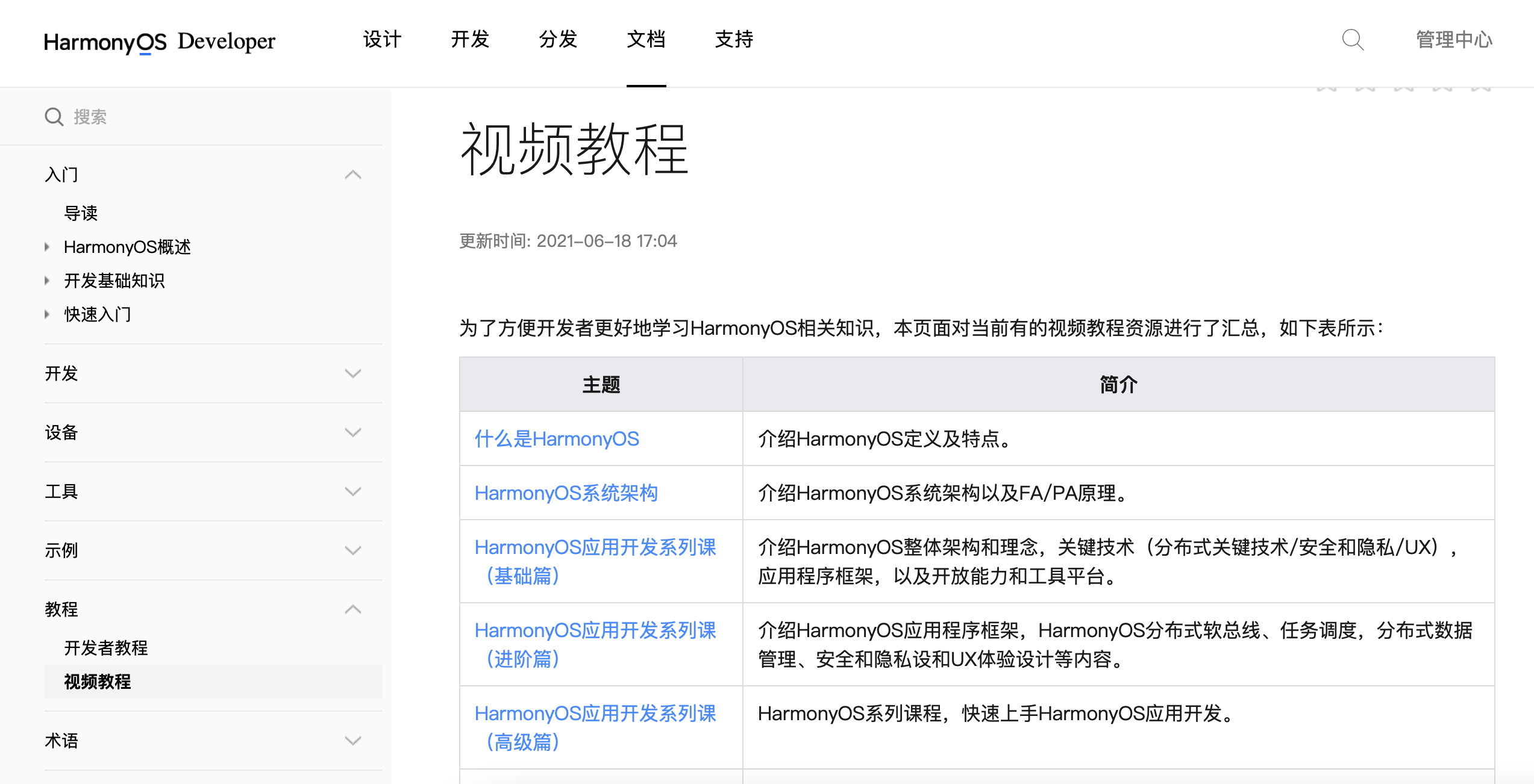Image resolution: width=1534 pixels, height=784 pixels.
Task: Click the 主题 table column header
Action: [601, 384]
